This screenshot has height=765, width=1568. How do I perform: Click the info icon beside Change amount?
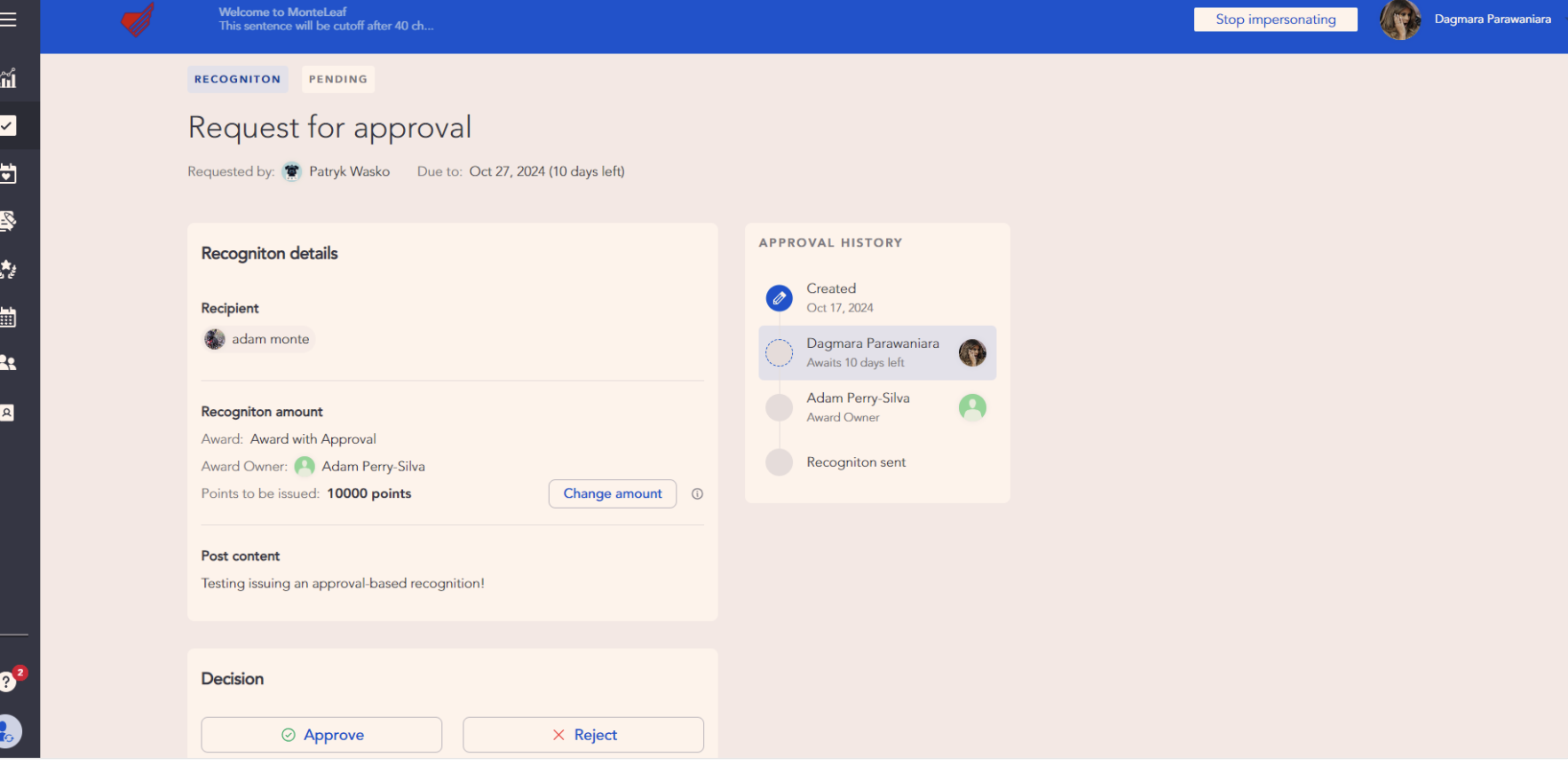tap(697, 494)
